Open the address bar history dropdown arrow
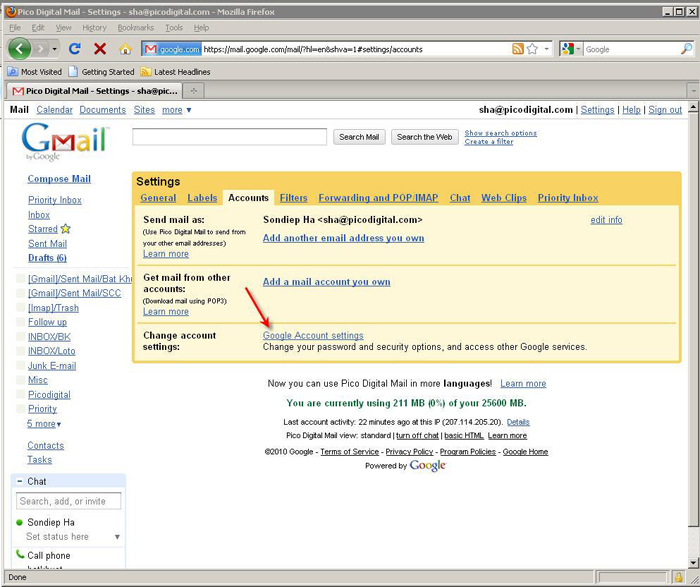The width and height of the screenshot is (700, 587). [x=546, y=49]
